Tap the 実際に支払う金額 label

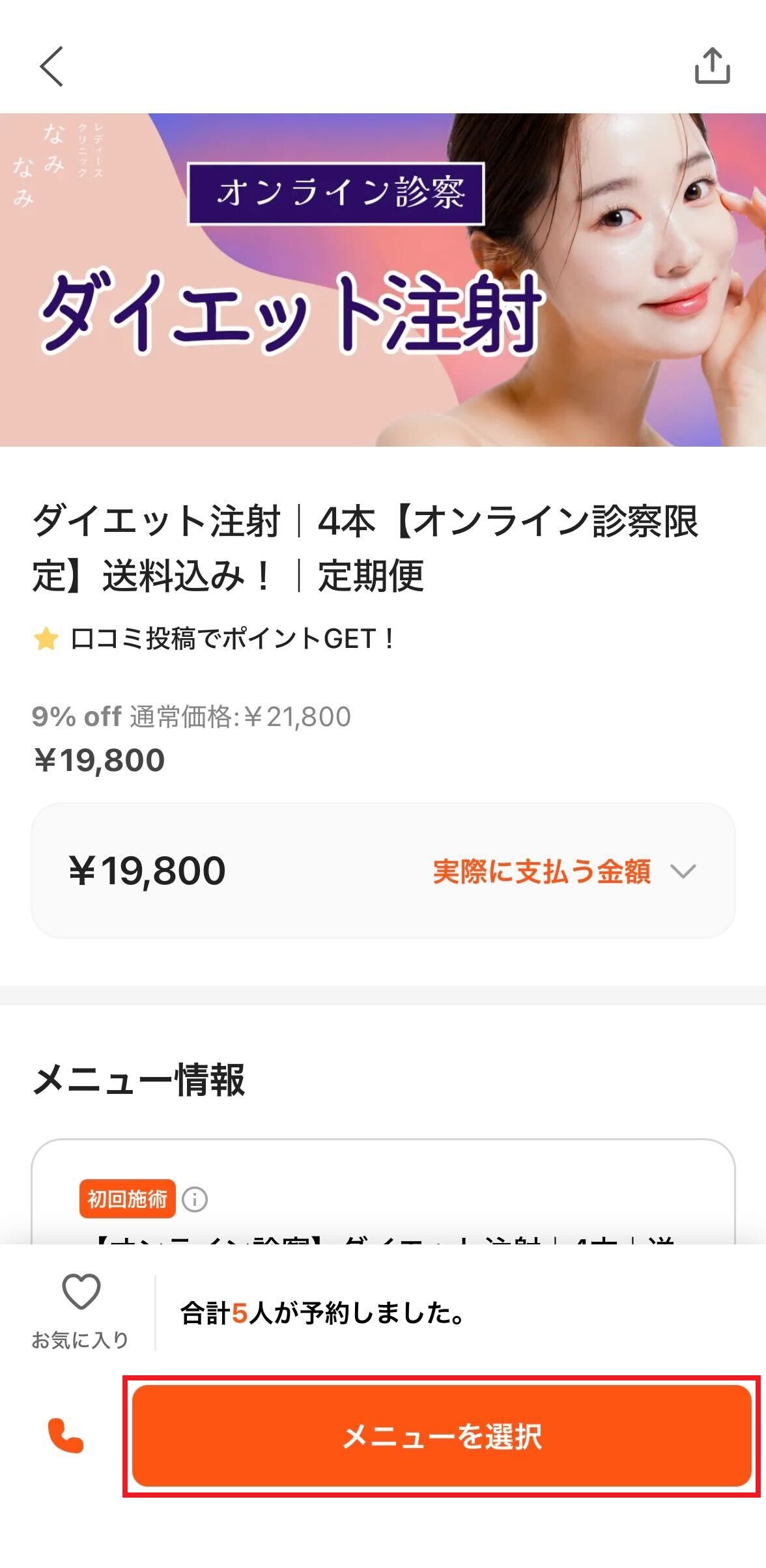[x=541, y=871]
